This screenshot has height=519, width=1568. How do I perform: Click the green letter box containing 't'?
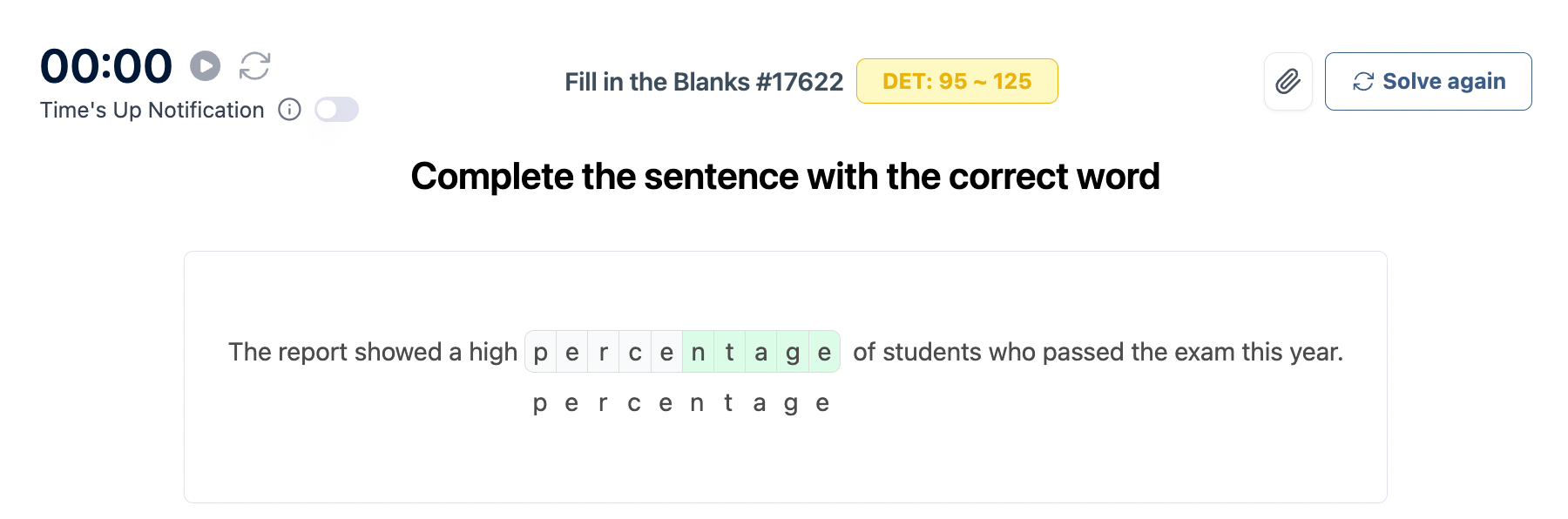pos(729,352)
